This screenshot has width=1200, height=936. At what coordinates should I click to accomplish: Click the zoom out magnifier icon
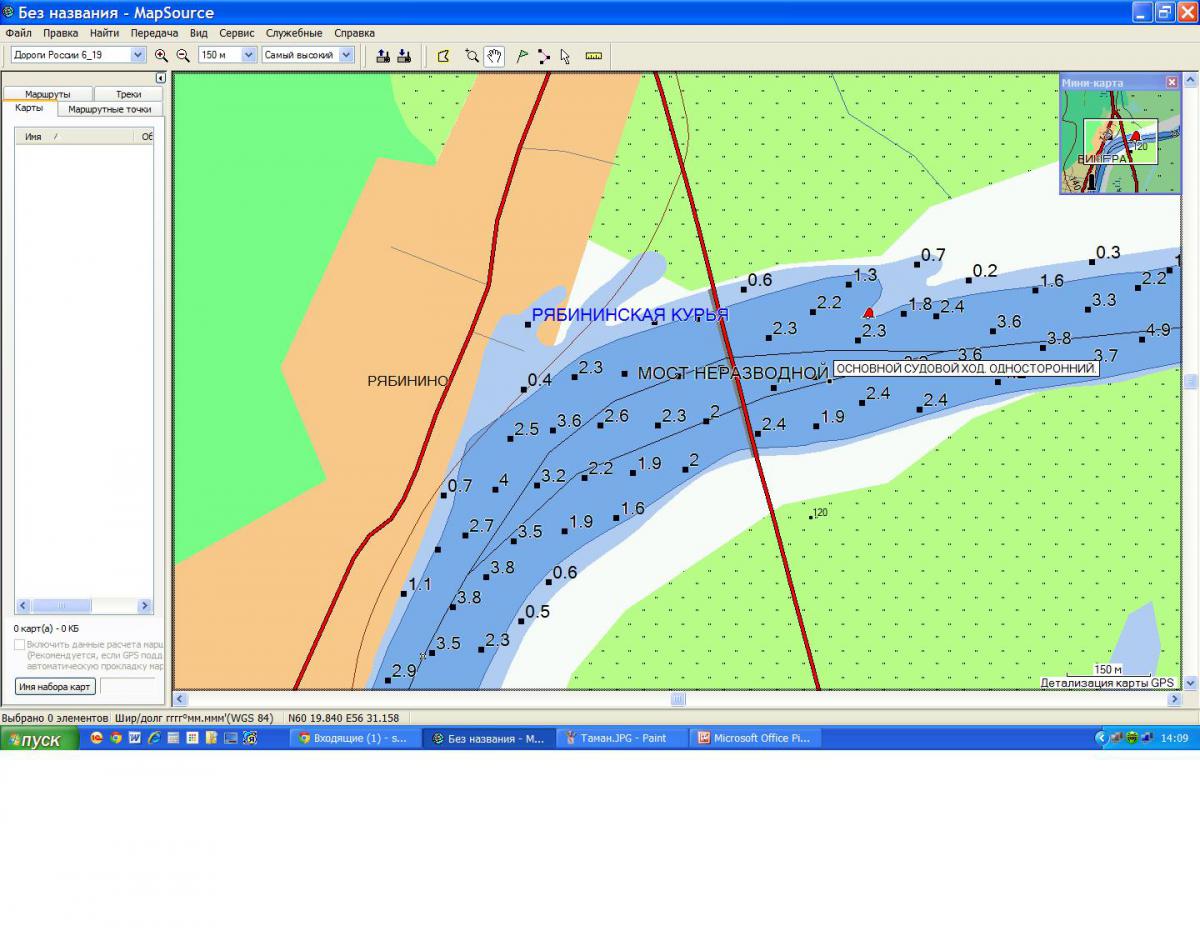[x=183, y=56]
